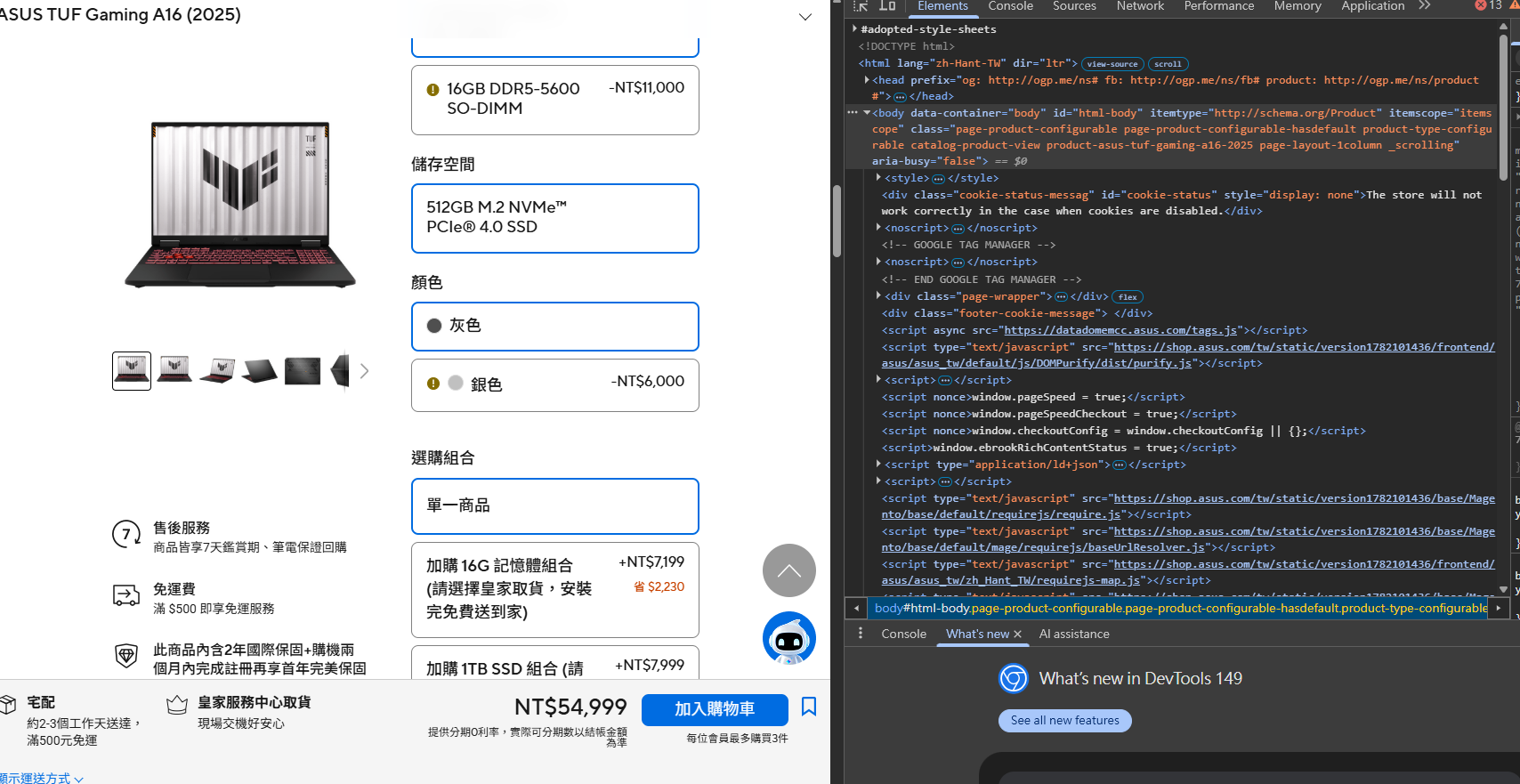This screenshot has width=1520, height=784.
Task: Click the bookmark wishlist icon beside add-to-cart
Action: 809,707
